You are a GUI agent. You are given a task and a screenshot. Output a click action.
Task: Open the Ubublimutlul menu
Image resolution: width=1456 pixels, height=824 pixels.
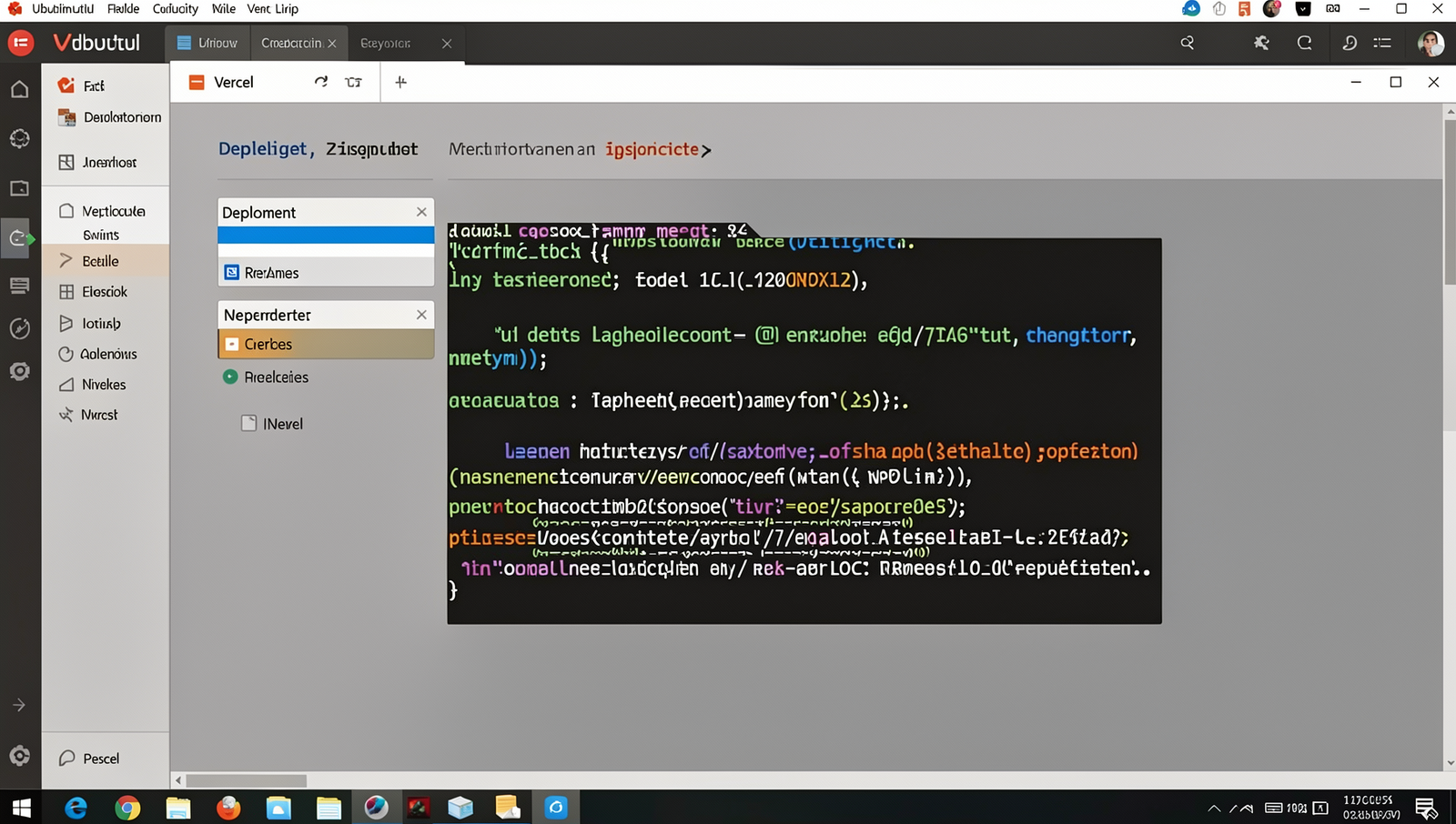(63, 9)
